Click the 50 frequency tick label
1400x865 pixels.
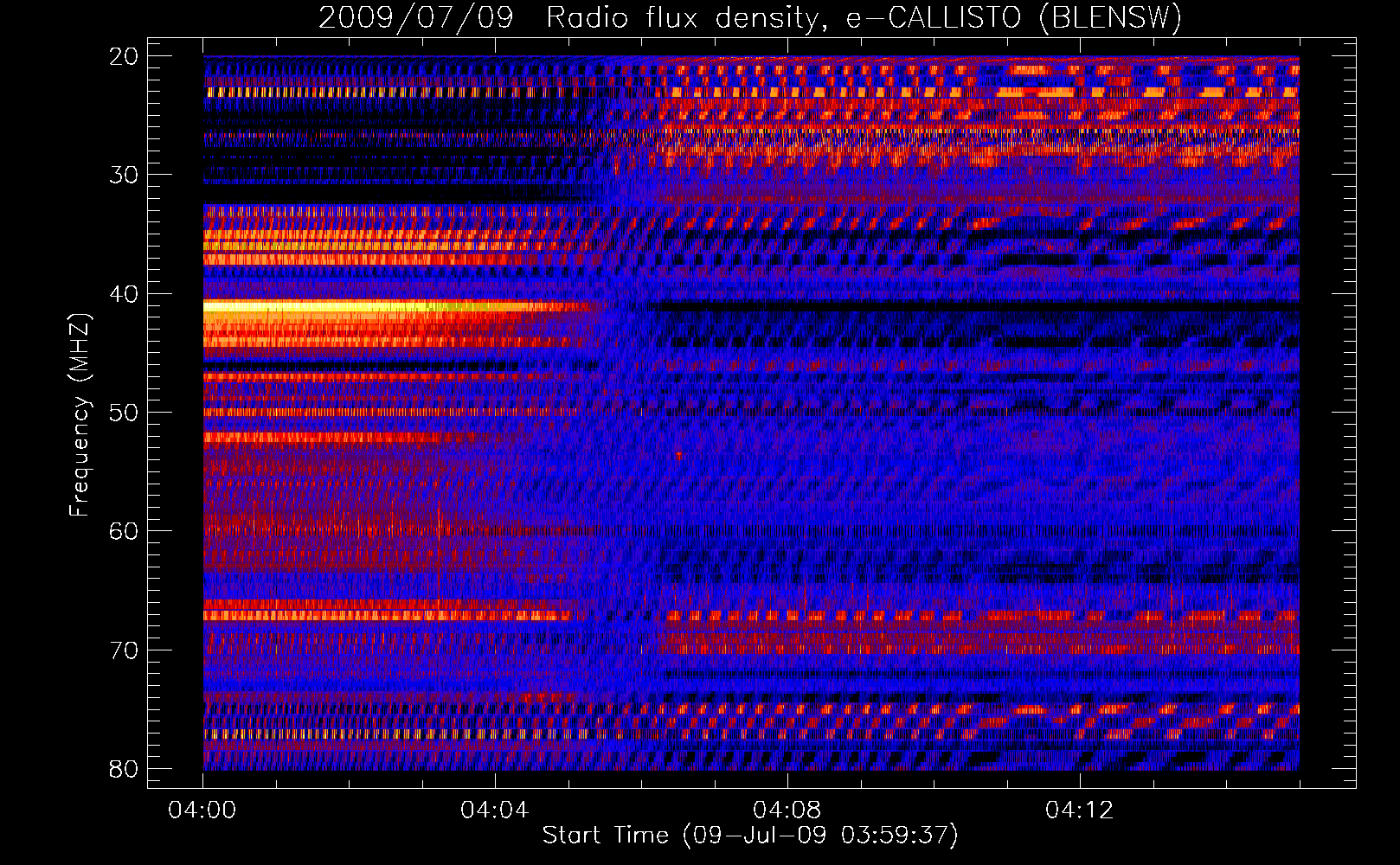click(125, 413)
